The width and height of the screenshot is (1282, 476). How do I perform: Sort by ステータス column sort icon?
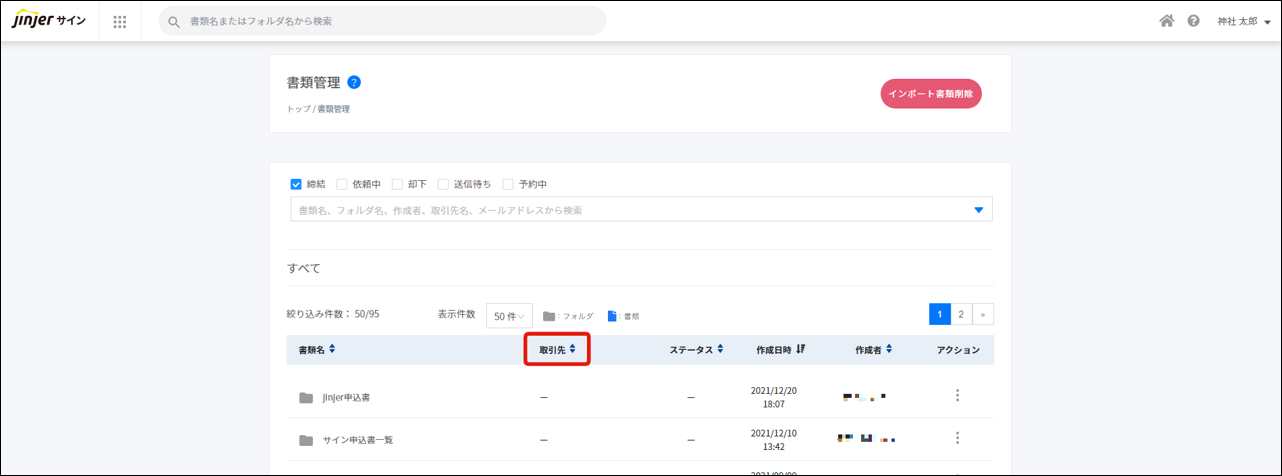(x=720, y=350)
